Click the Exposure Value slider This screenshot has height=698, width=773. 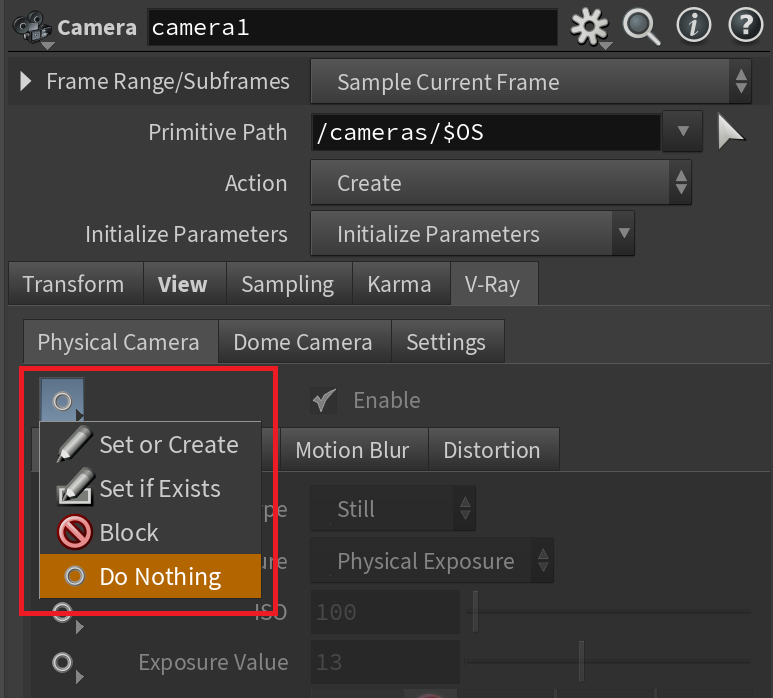click(608, 662)
